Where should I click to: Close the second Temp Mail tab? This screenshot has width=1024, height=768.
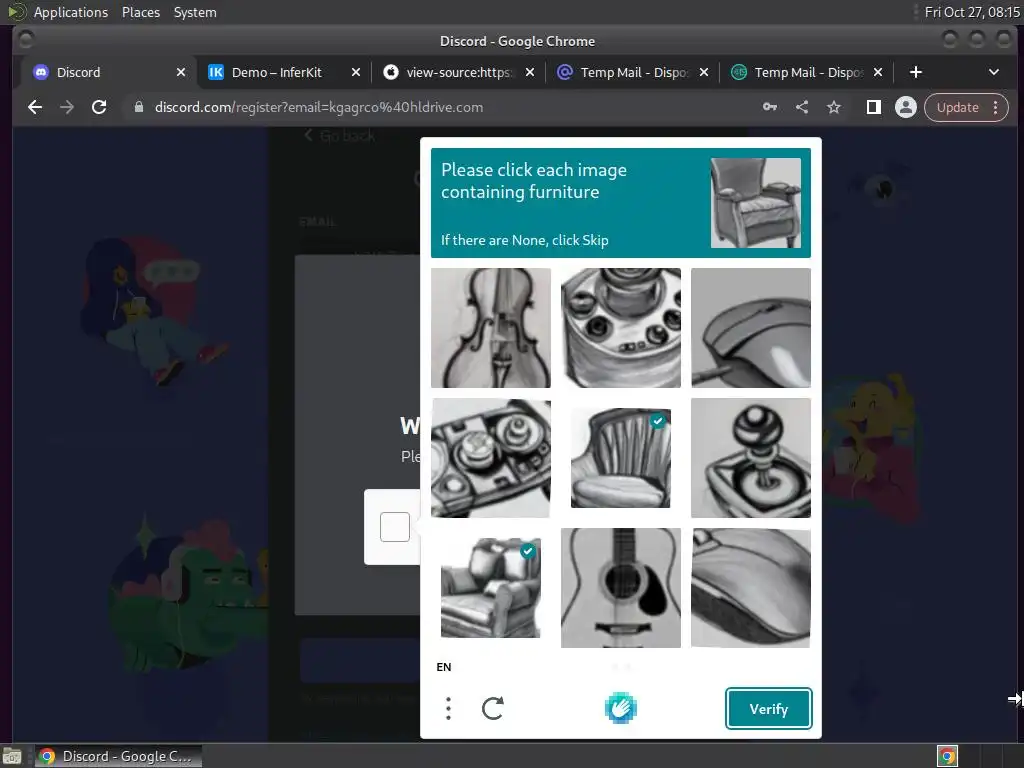[x=878, y=72]
